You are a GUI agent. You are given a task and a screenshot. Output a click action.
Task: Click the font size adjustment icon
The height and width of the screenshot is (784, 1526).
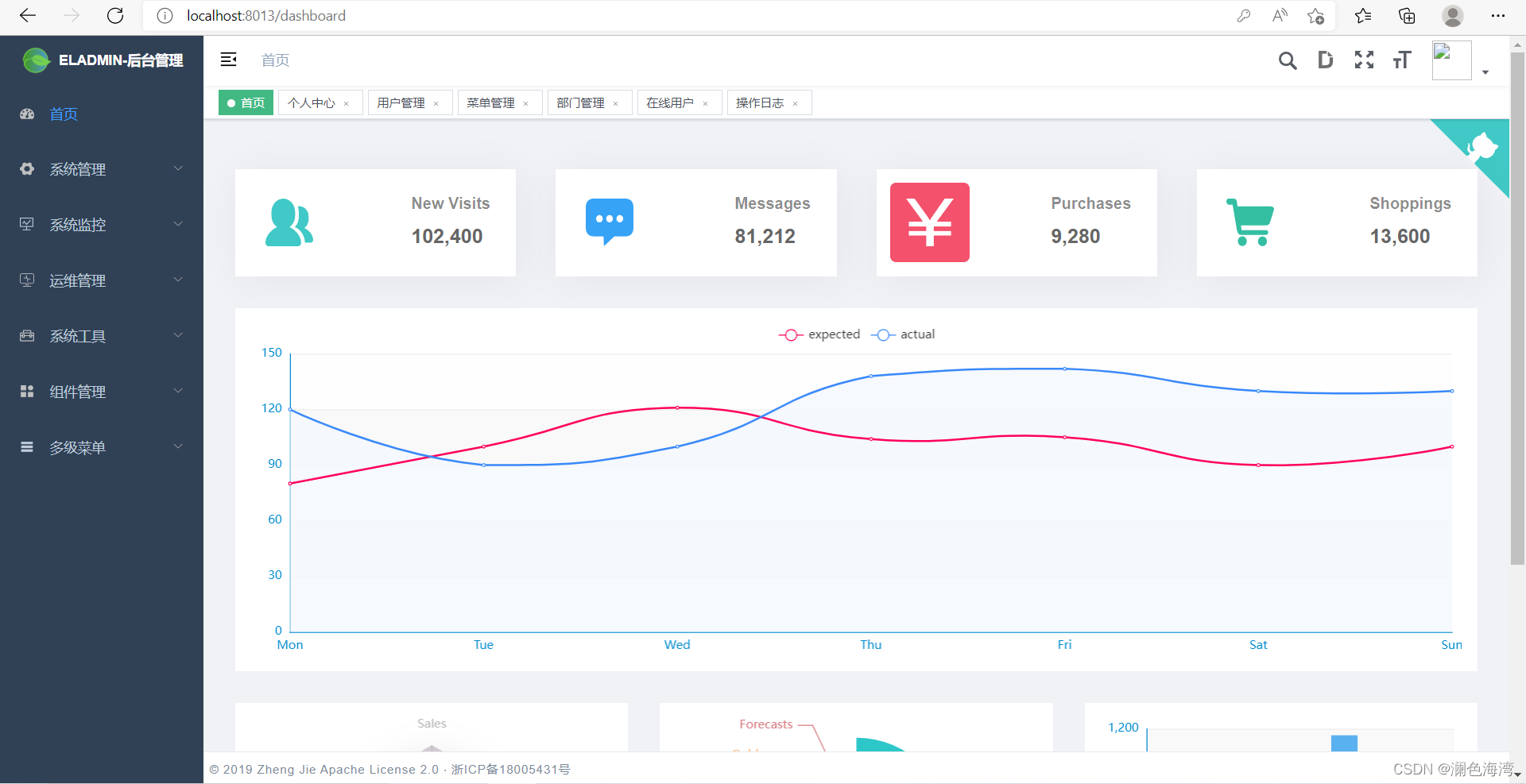click(1401, 60)
